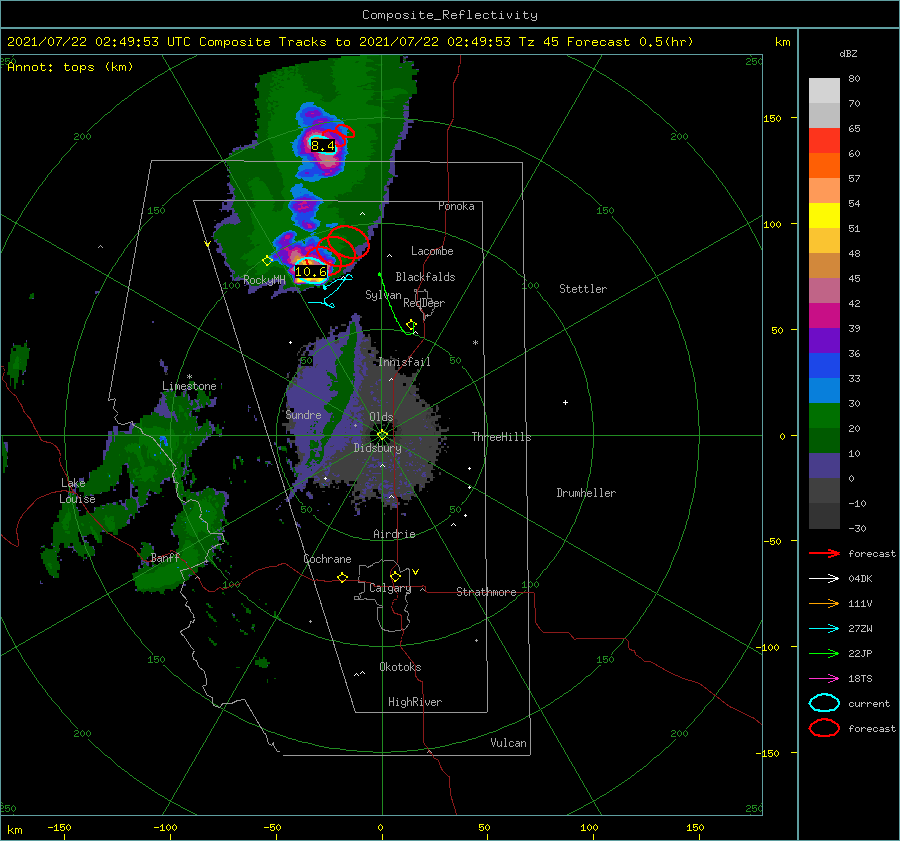Click the yellow diamond marker at radar center
This screenshot has width=900, height=841.
click(x=382, y=435)
